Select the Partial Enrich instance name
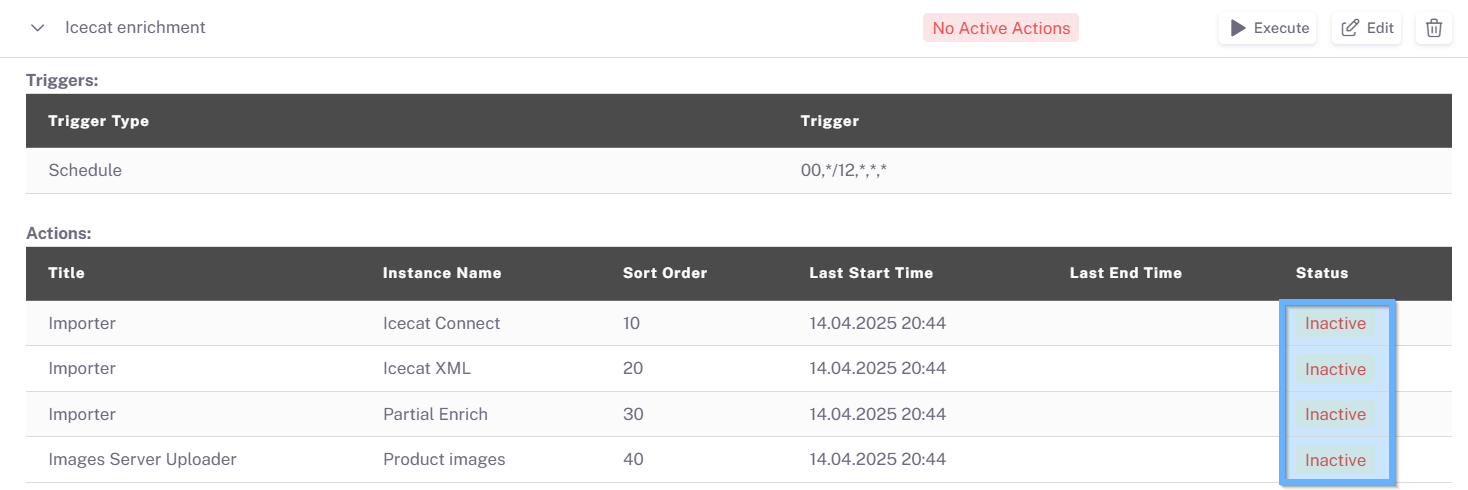The height and width of the screenshot is (490, 1468). tap(435, 414)
